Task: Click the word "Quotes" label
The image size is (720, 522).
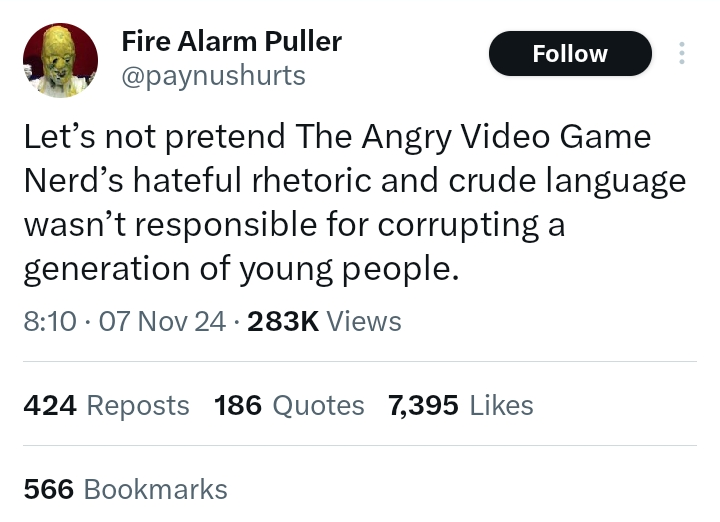Action: click(x=318, y=405)
